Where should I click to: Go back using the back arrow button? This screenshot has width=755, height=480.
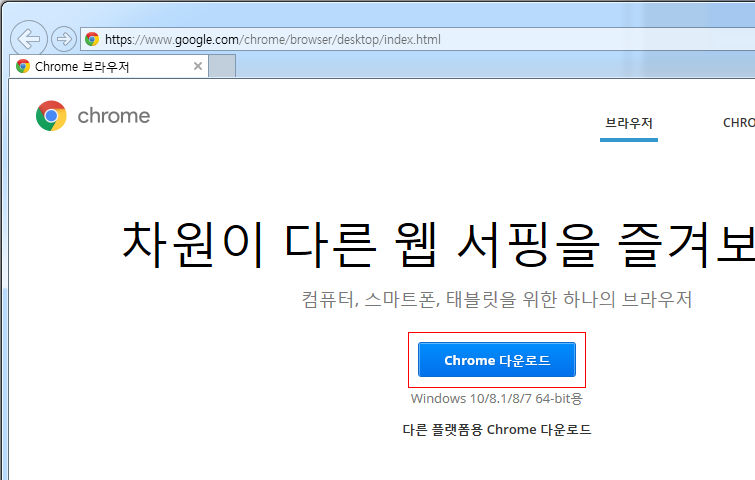pyautogui.click(x=28, y=39)
